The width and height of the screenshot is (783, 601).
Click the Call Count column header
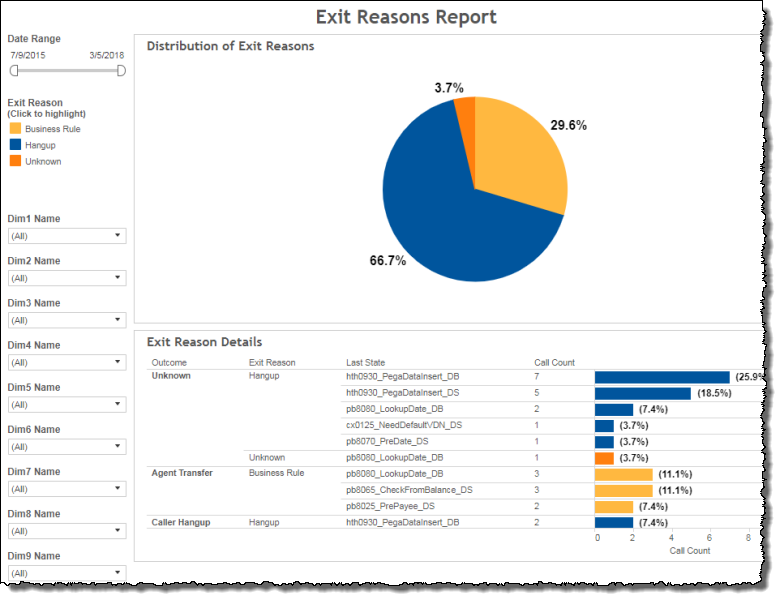(554, 362)
